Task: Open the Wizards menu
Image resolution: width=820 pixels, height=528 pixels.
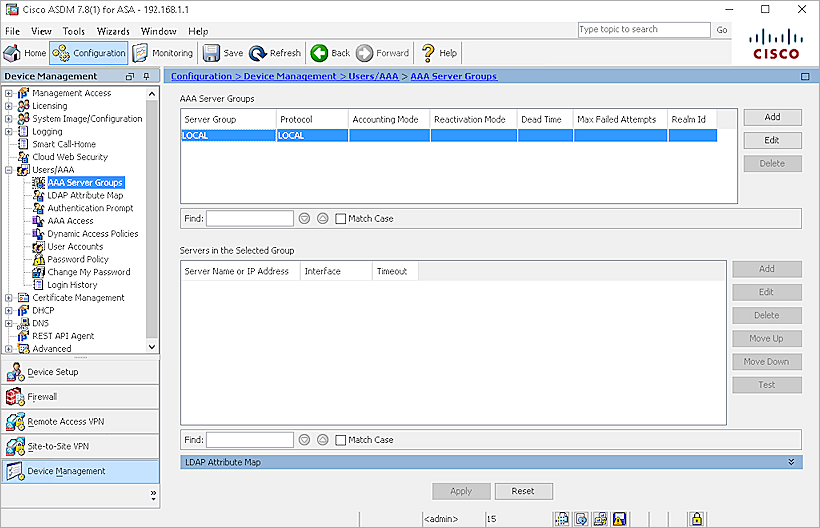Action: click(113, 31)
